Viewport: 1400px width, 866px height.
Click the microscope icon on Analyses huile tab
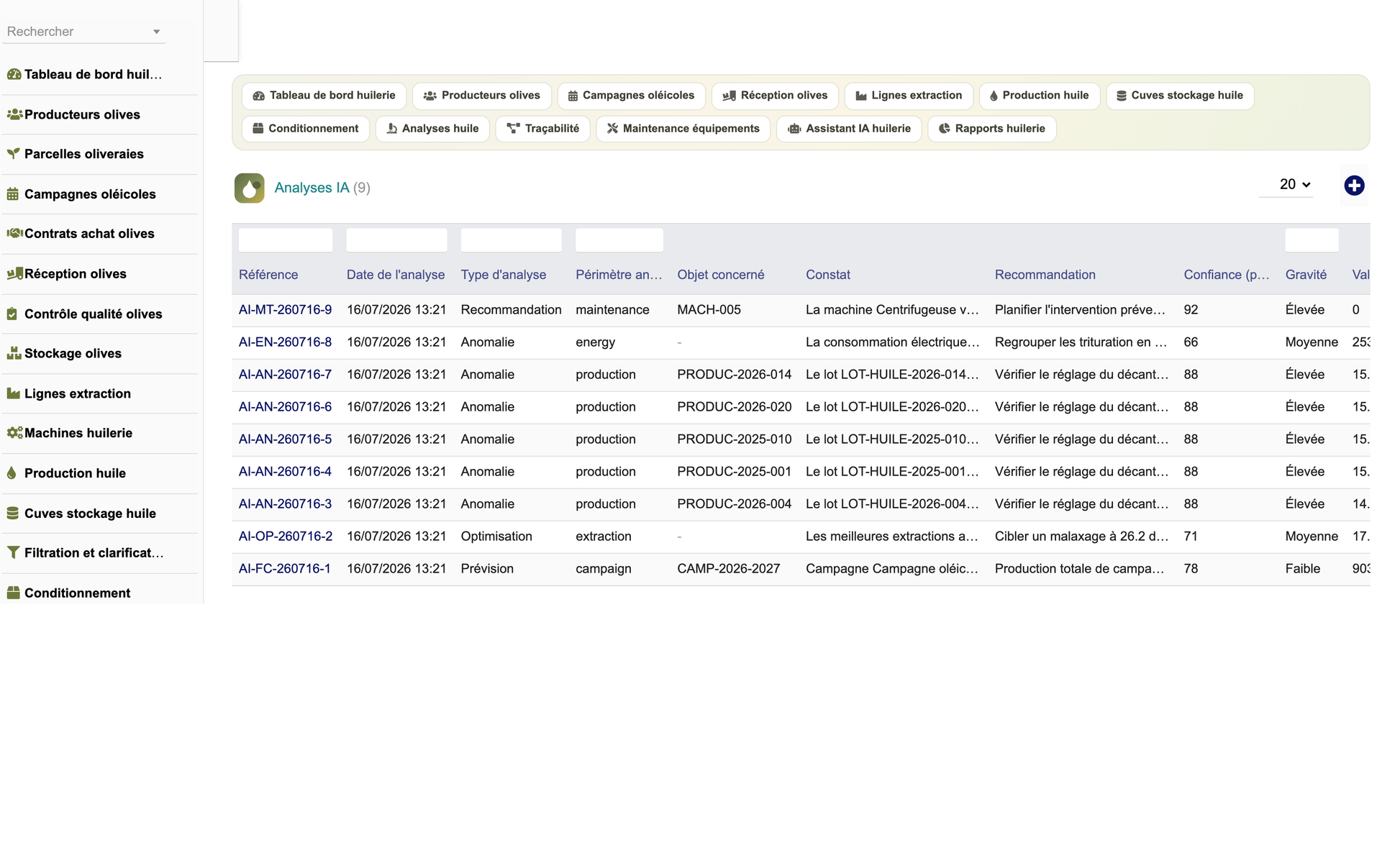(392, 129)
